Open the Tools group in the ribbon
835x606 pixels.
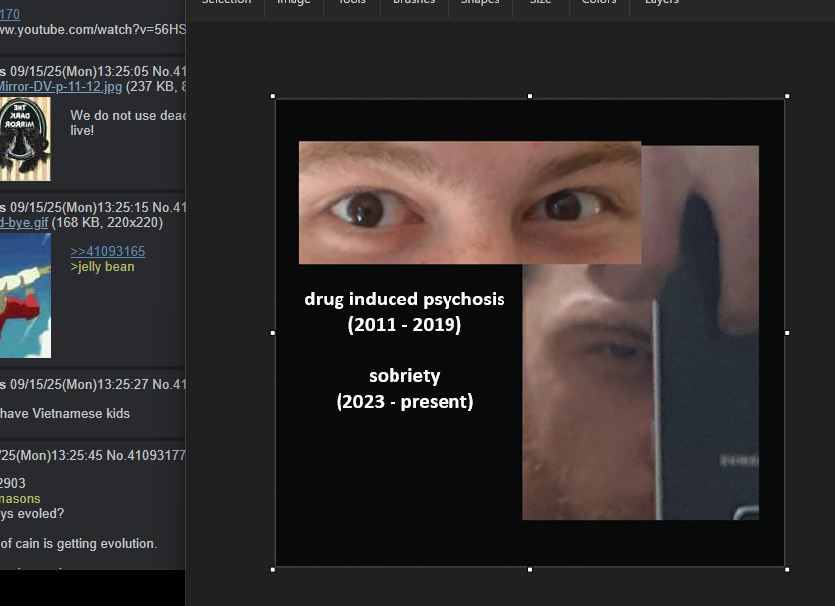pyautogui.click(x=351, y=3)
